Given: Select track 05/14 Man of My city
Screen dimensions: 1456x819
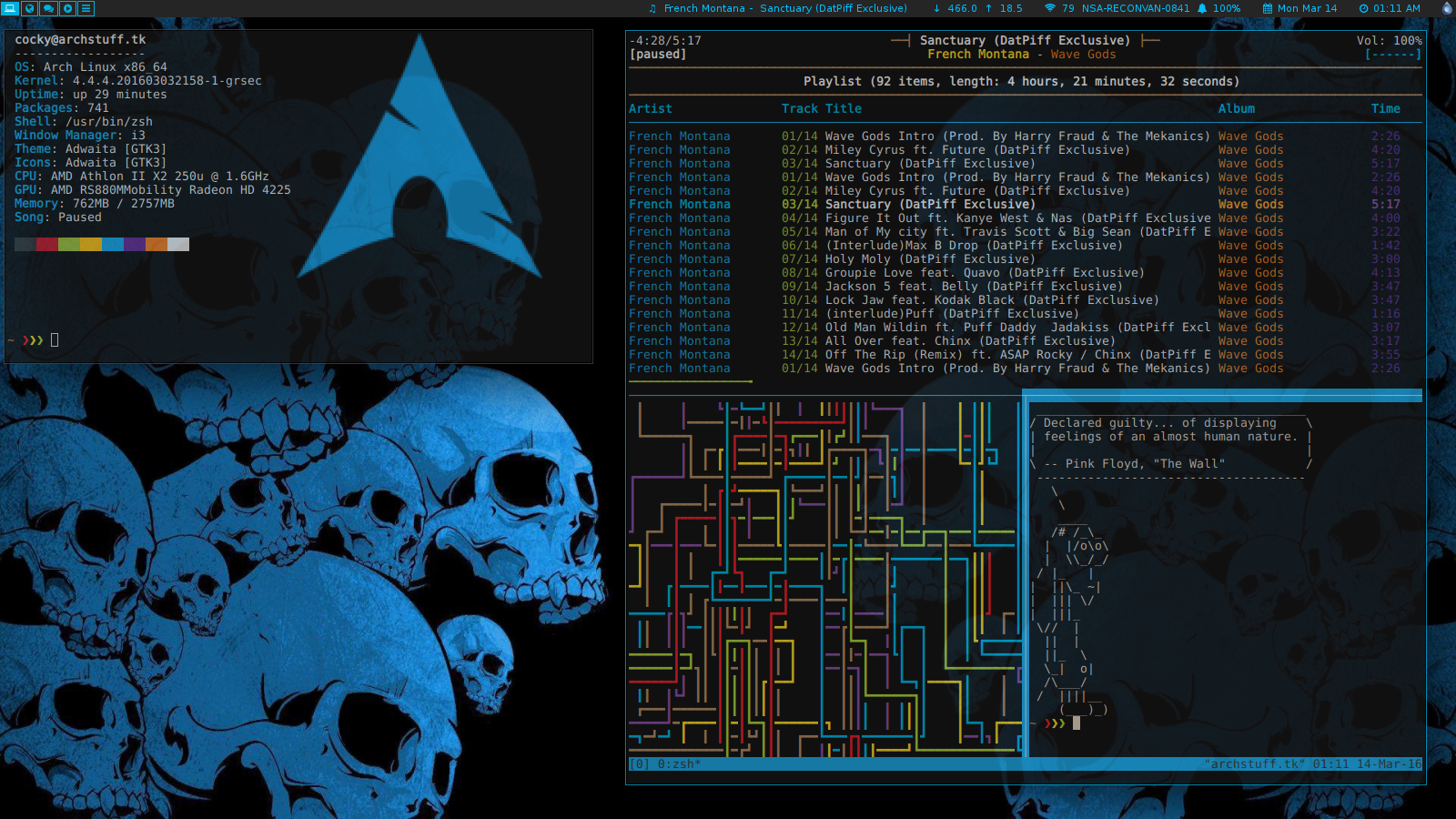Looking at the screenshot, I should point(1015,232).
